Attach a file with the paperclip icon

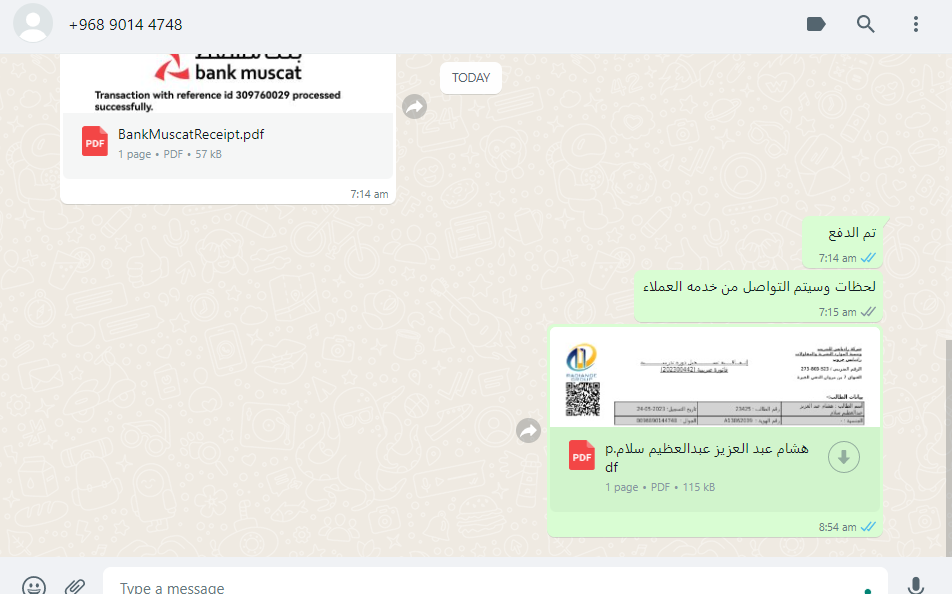[75, 586]
